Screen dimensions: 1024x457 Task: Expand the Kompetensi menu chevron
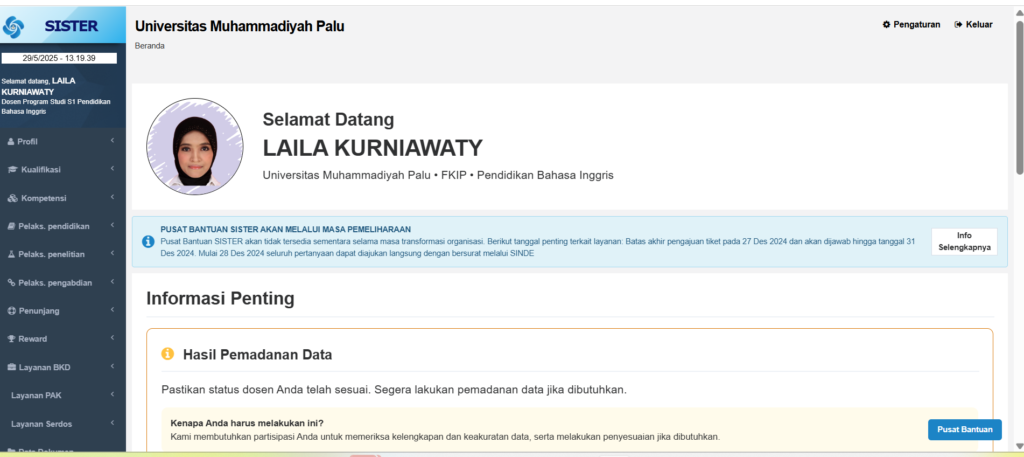pyautogui.click(x=112, y=197)
